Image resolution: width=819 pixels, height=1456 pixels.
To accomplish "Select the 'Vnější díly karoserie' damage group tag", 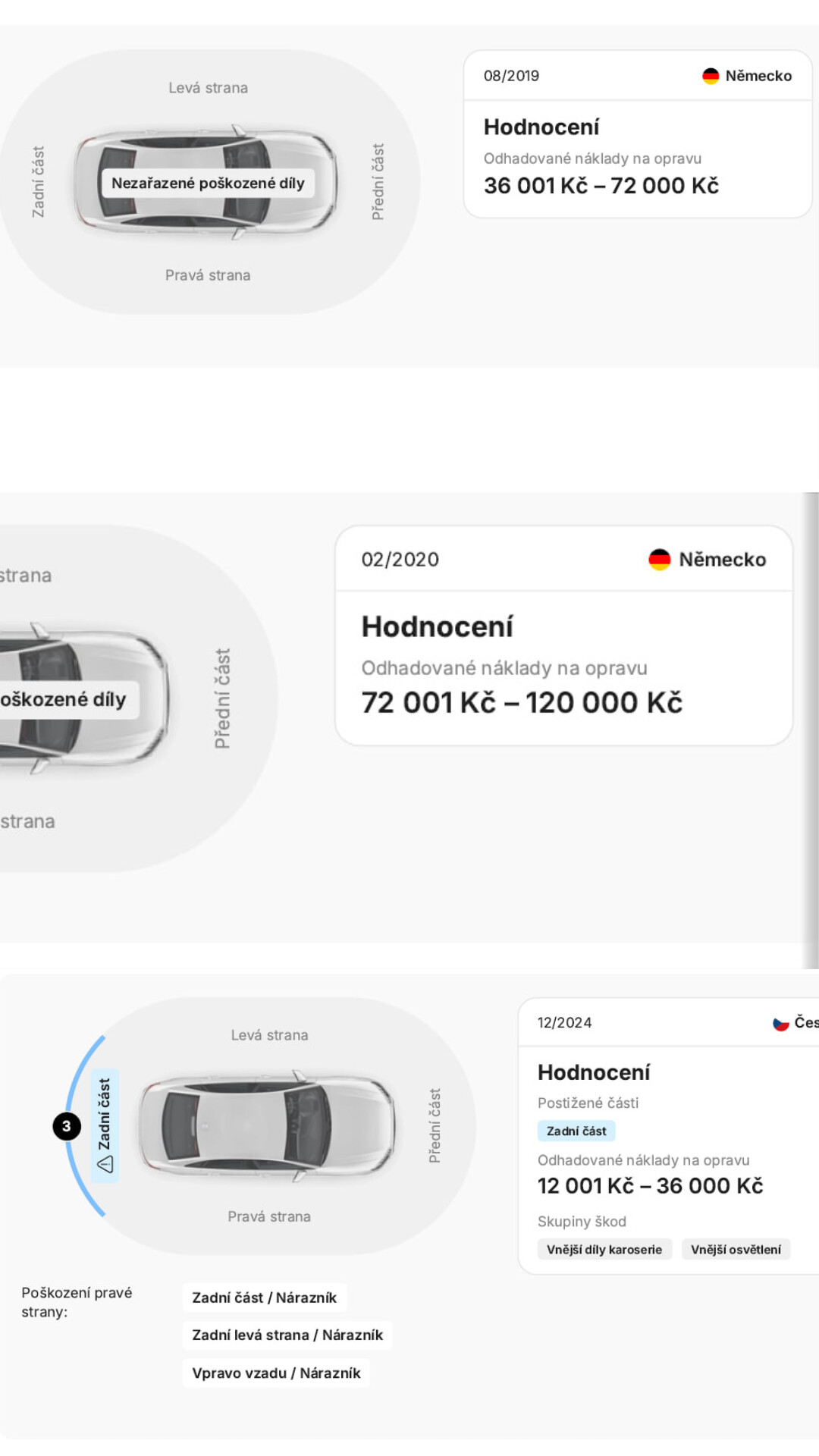I will 604,1249.
